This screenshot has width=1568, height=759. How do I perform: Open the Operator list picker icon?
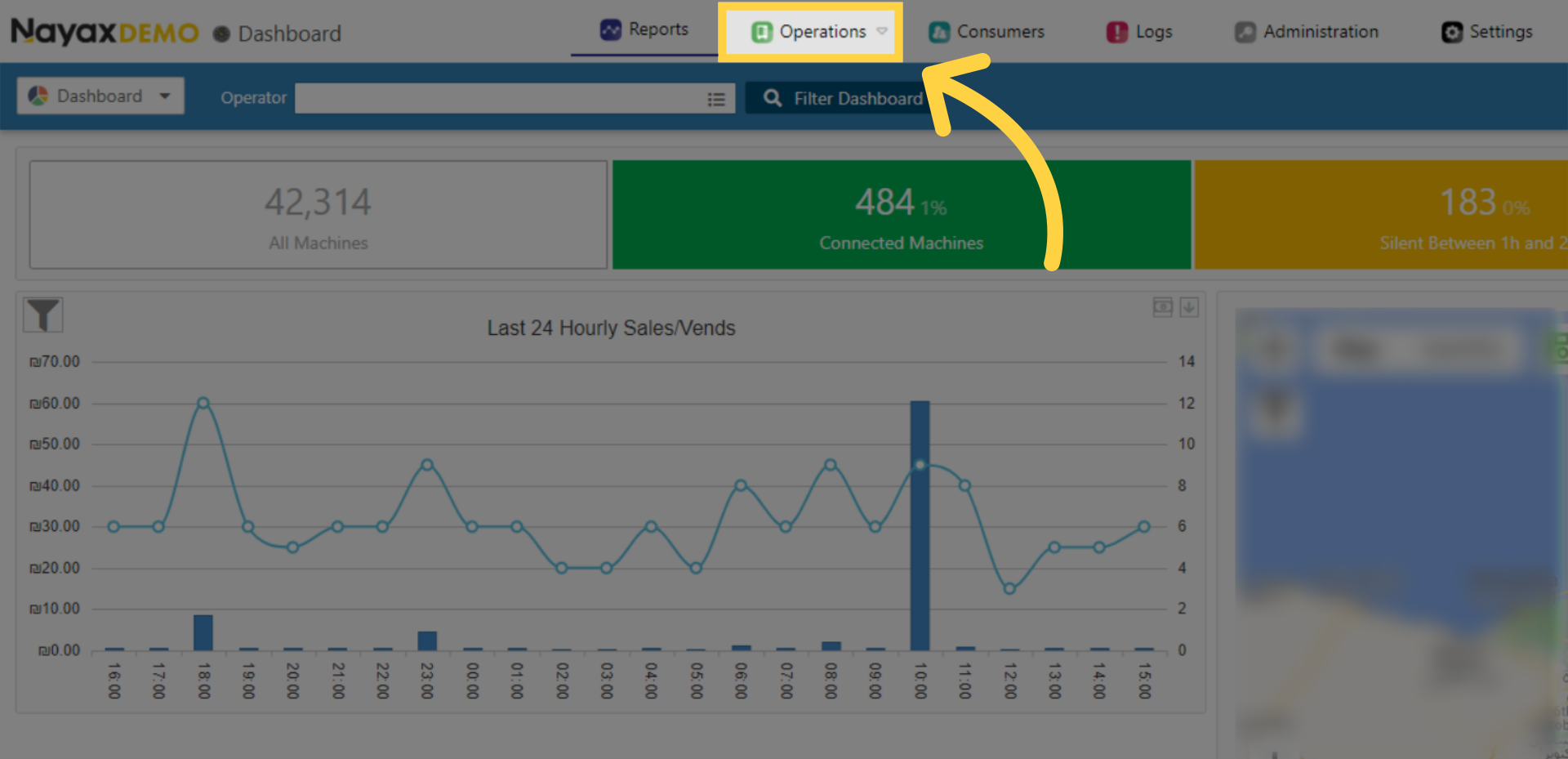pyautogui.click(x=716, y=99)
